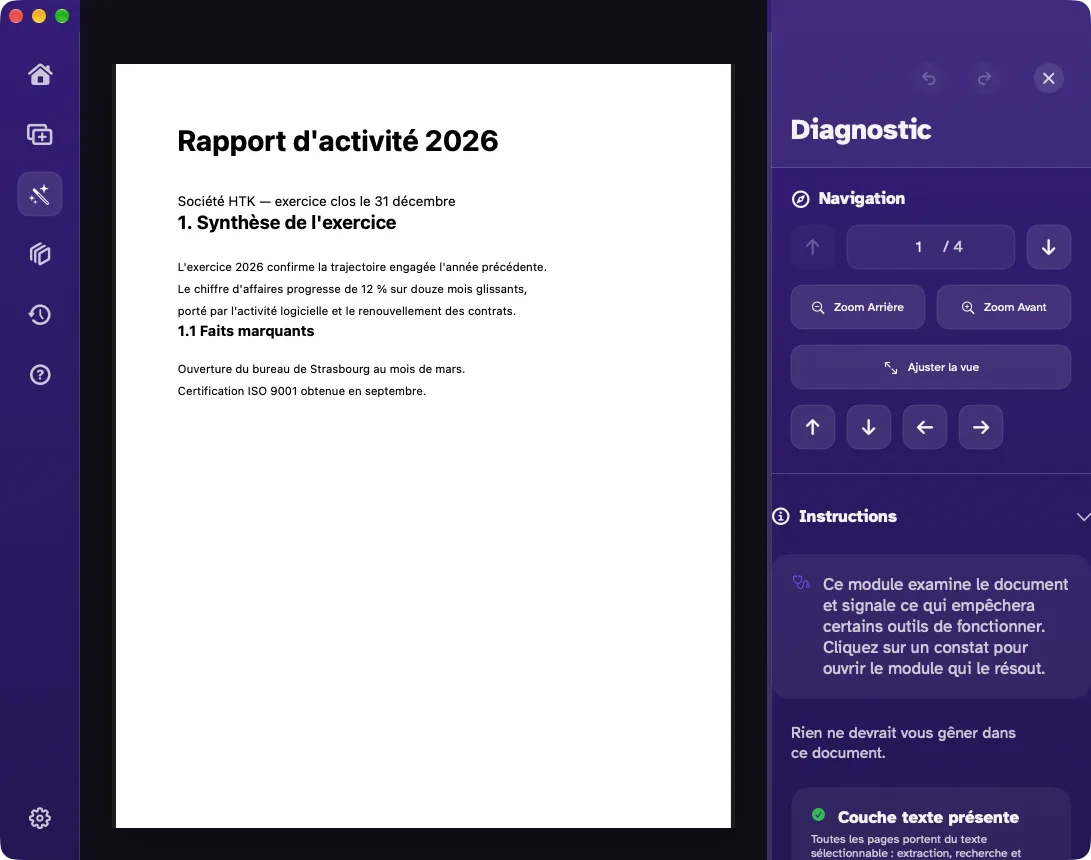The width and height of the screenshot is (1091, 860).
Task: Click line L'exercice 2026 confirme la trajectoire
Action: pos(362,267)
